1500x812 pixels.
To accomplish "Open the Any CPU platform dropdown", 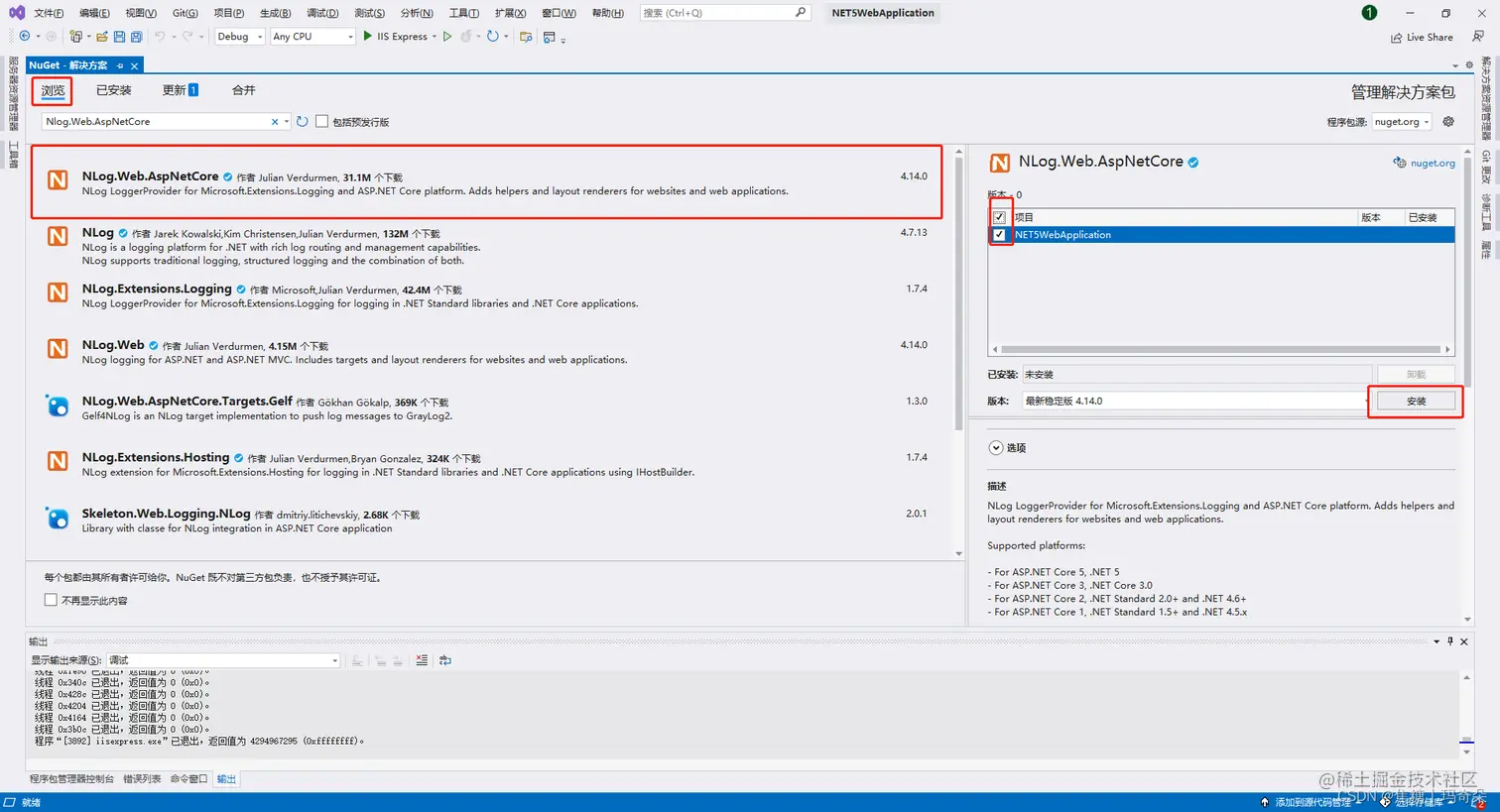I will 312,37.
